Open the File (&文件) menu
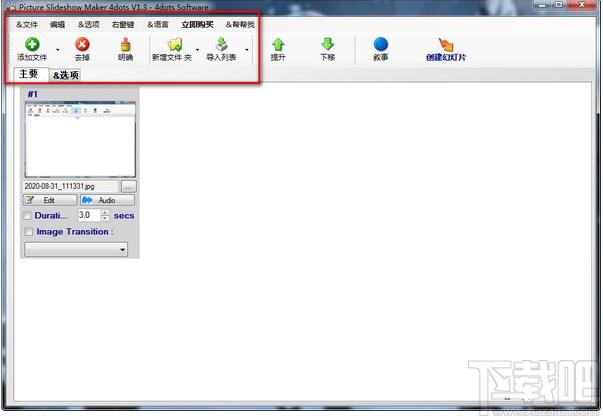This screenshot has width=603, height=416. [27, 25]
